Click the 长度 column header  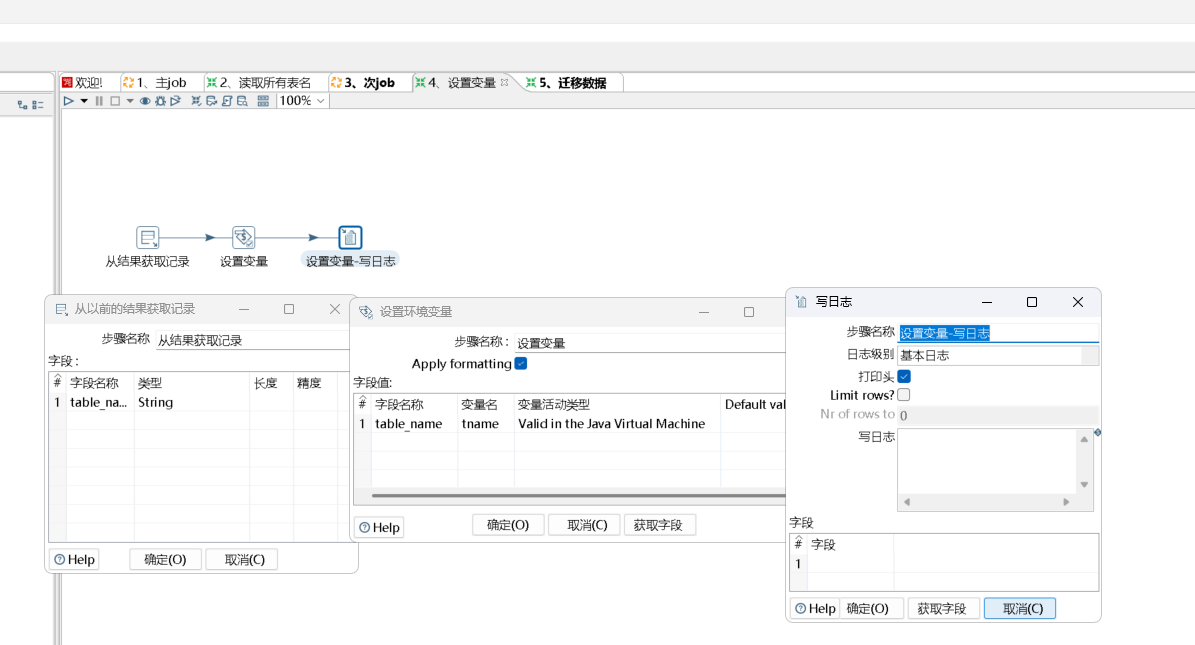pos(271,383)
